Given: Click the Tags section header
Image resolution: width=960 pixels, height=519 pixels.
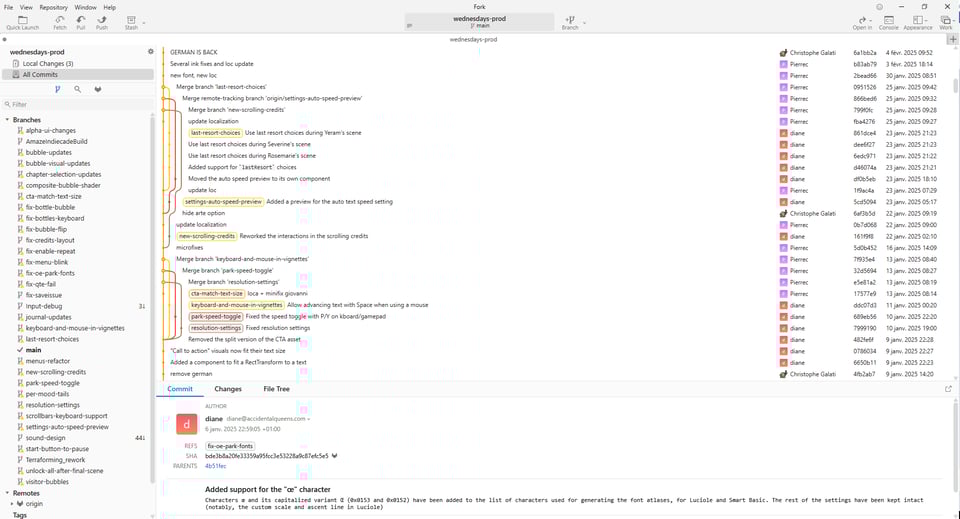Looking at the screenshot, I should (x=20, y=515).
